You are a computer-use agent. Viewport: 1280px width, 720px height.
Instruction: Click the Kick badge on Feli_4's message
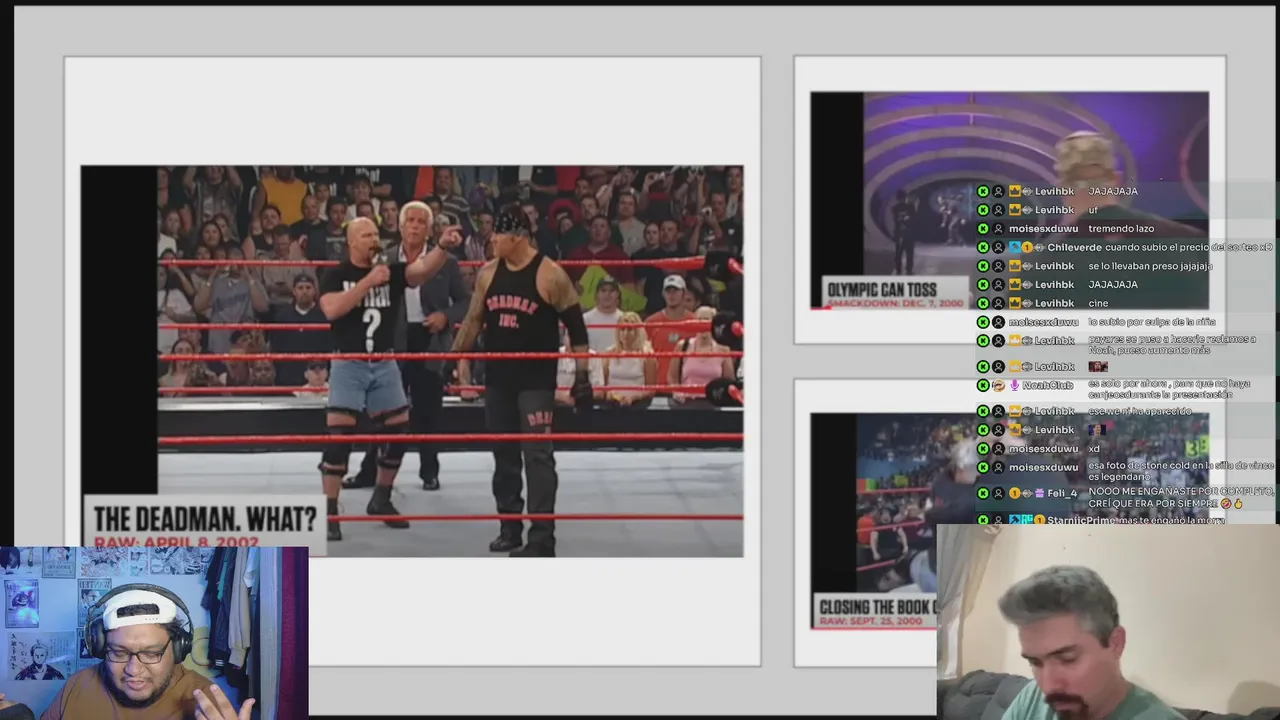point(983,493)
